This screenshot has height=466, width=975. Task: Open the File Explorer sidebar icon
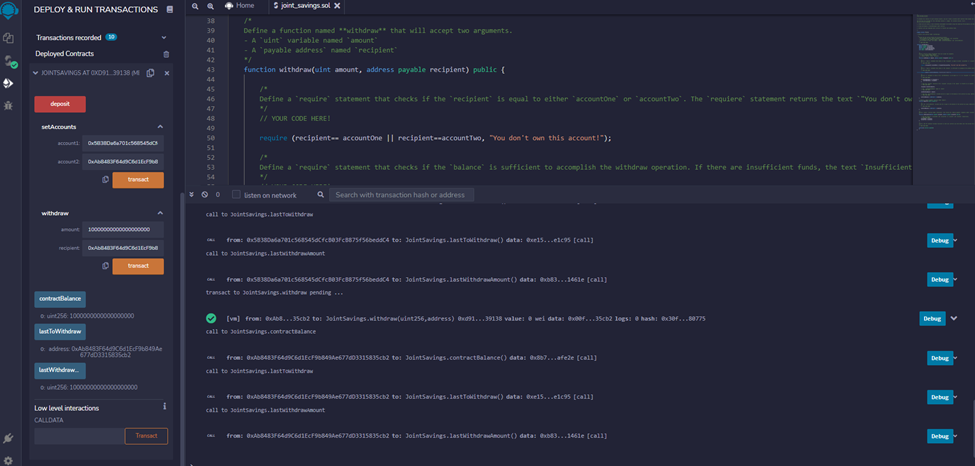pos(9,39)
